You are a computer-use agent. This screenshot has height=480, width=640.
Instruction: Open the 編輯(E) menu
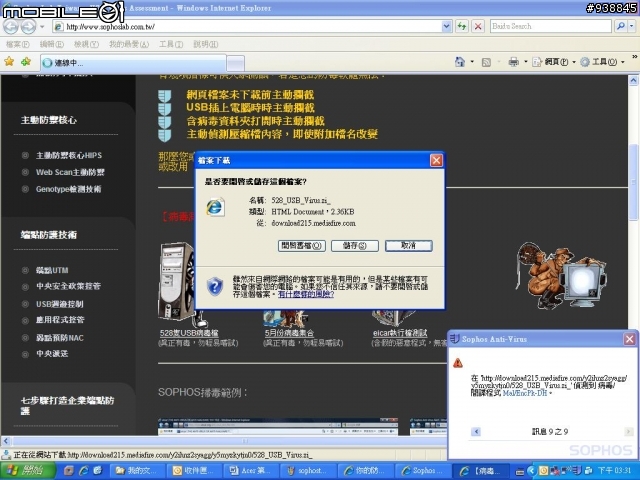coord(51,44)
